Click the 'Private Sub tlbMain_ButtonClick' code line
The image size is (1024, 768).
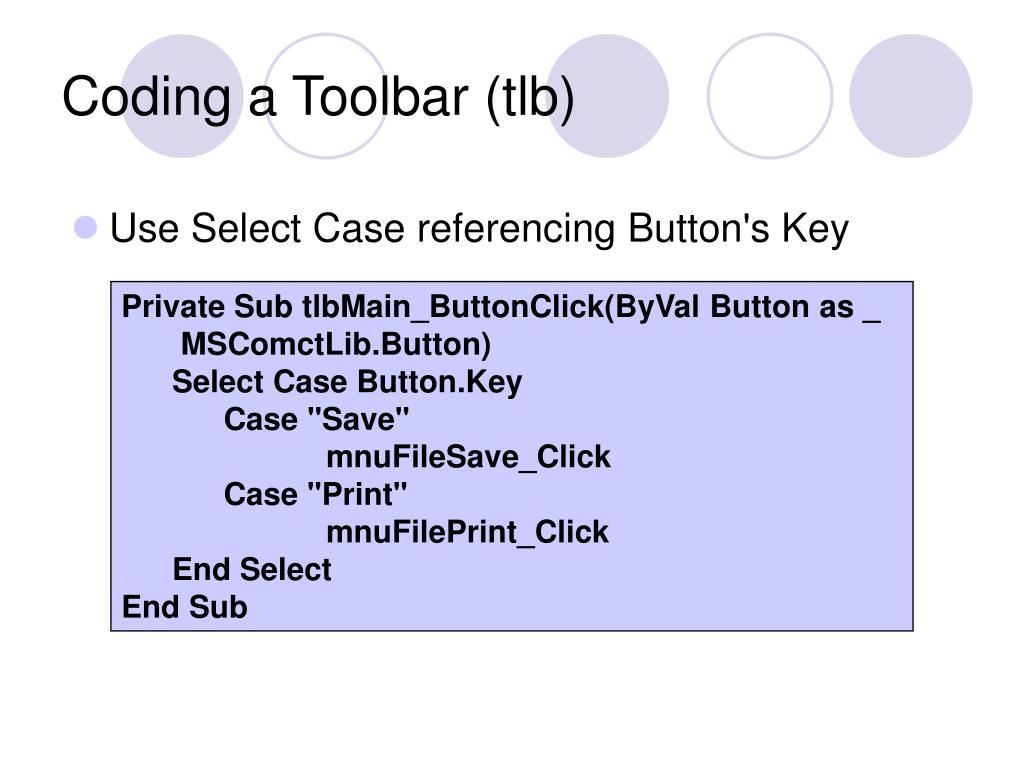click(x=501, y=307)
